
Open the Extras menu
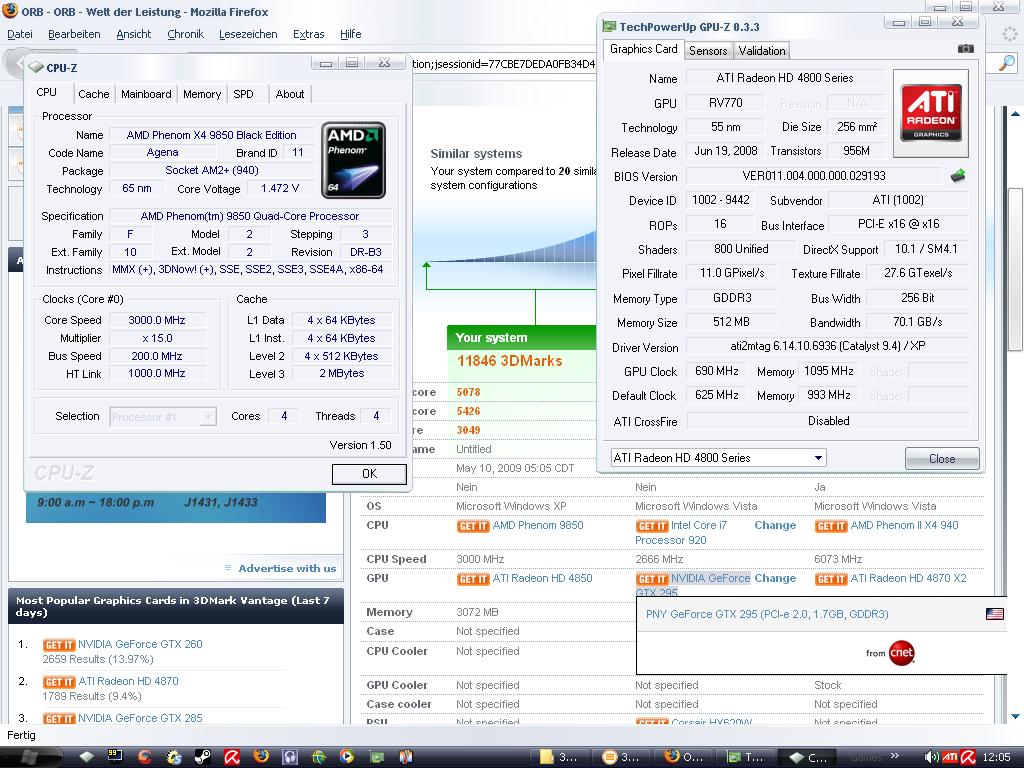(308, 34)
